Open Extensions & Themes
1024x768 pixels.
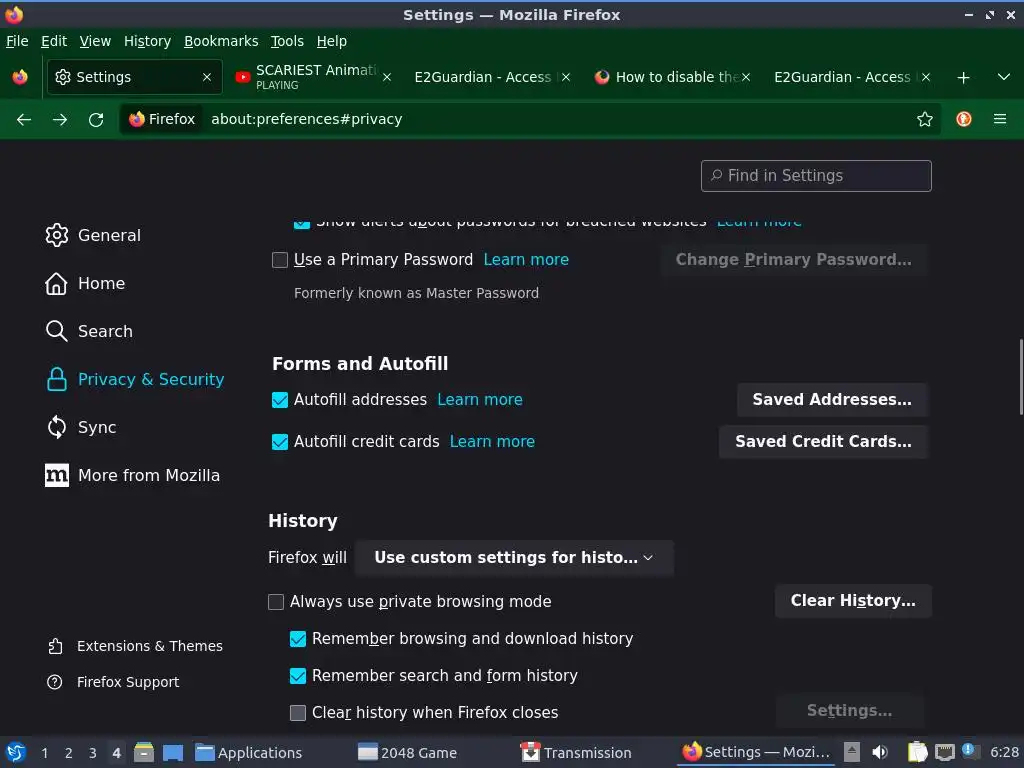(135, 646)
